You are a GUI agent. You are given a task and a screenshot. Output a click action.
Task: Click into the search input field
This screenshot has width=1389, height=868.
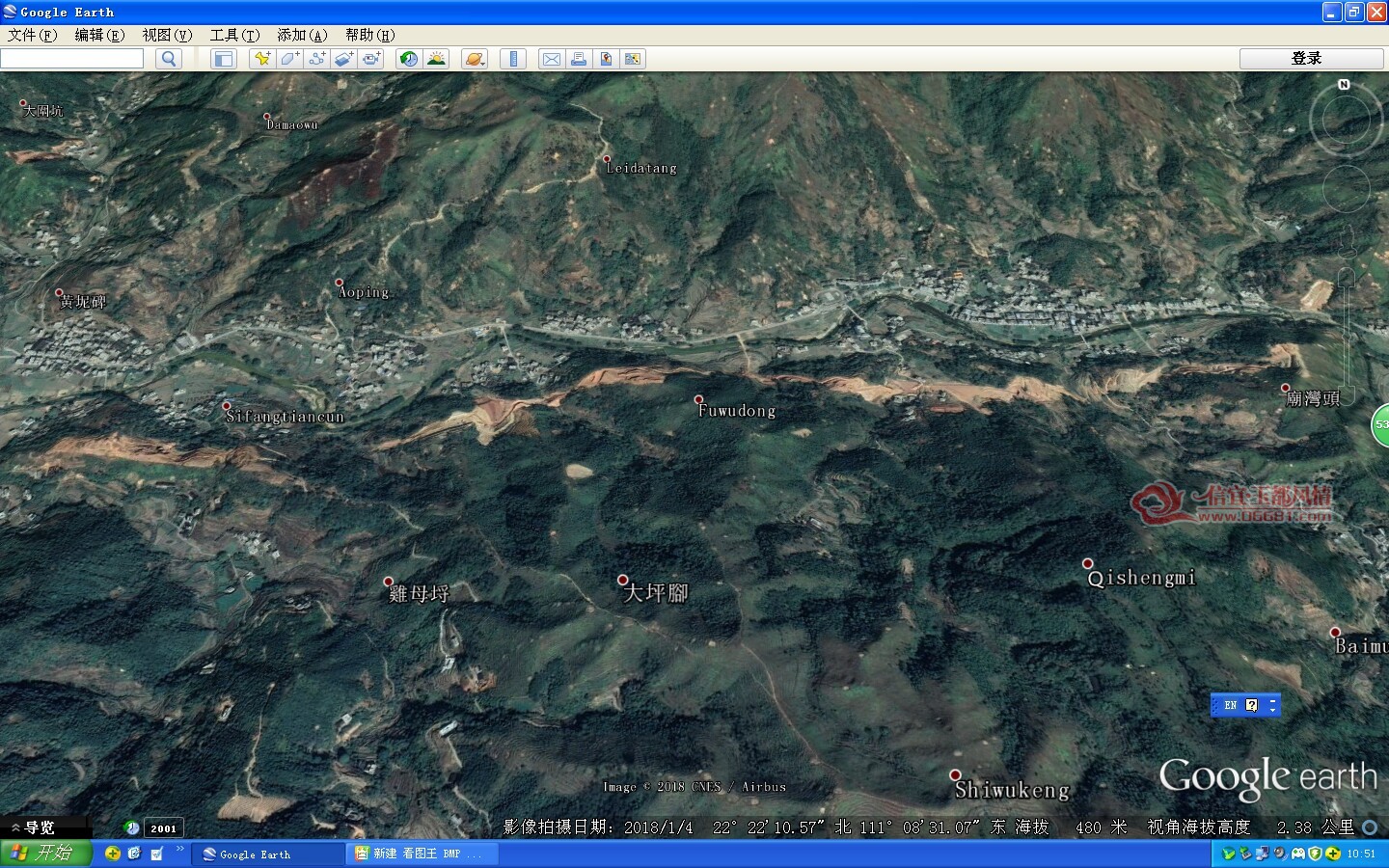pyautogui.click(x=72, y=59)
